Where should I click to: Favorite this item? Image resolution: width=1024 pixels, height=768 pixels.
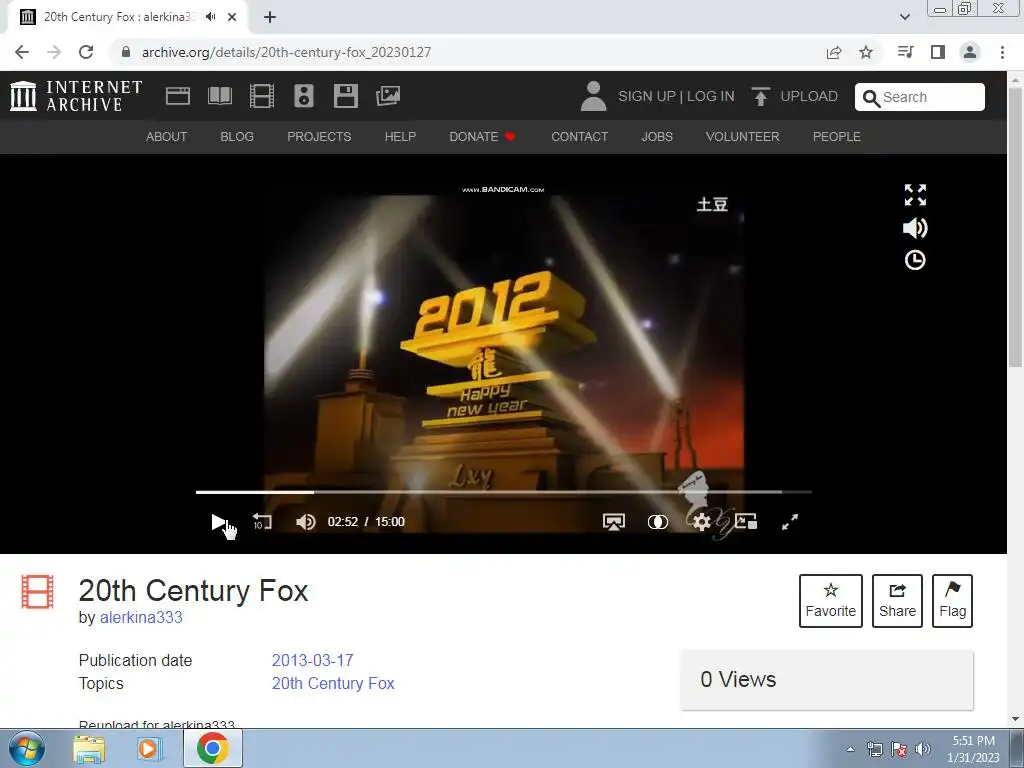[831, 601]
